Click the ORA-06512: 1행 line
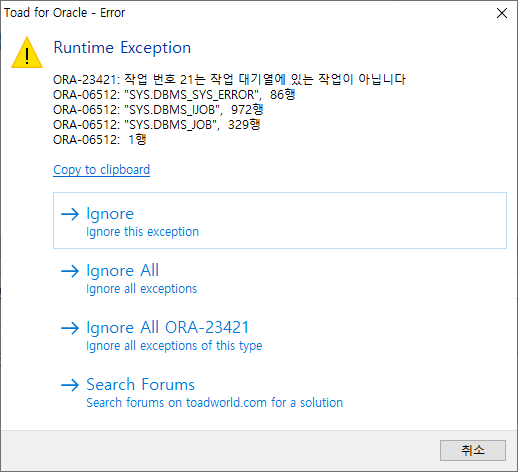 pyautogui.click(x=99, y=139)
